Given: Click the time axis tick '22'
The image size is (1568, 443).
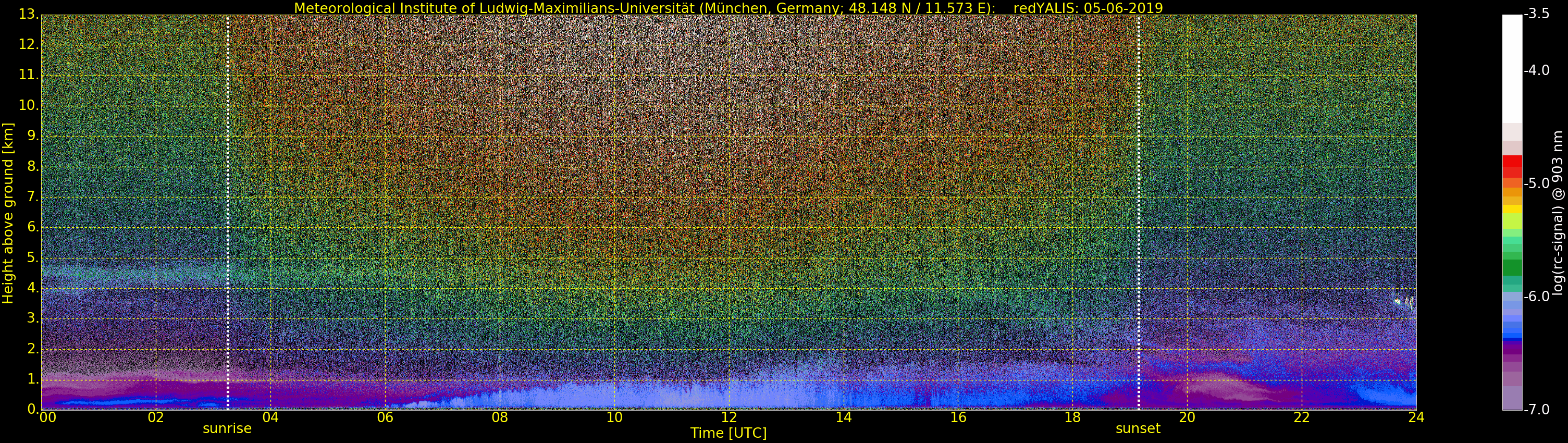Looking at the screenshot, I should pyautogui.click(x=1302, y=417).
